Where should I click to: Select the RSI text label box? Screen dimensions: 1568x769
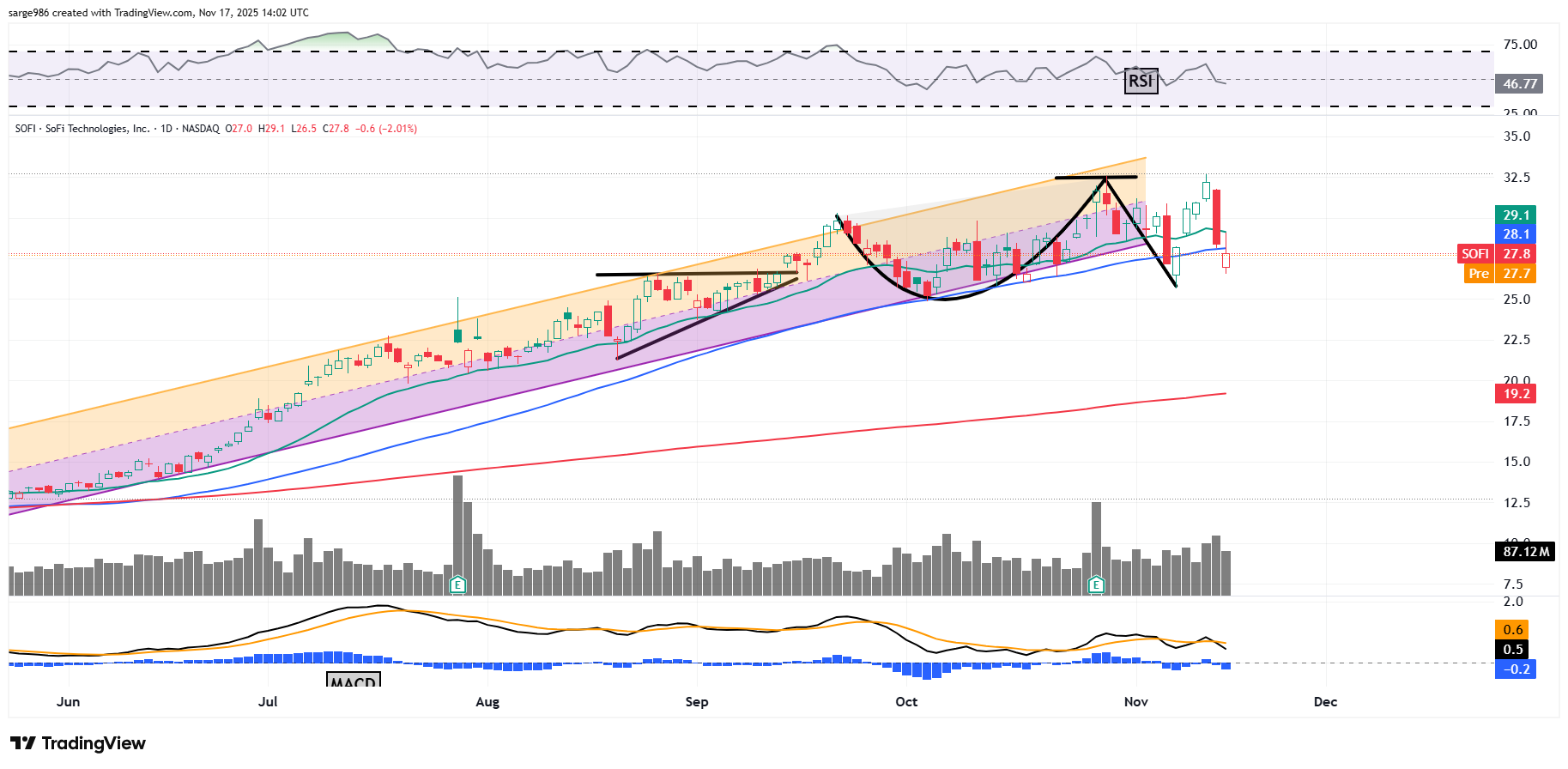[x=1141, y=82]
